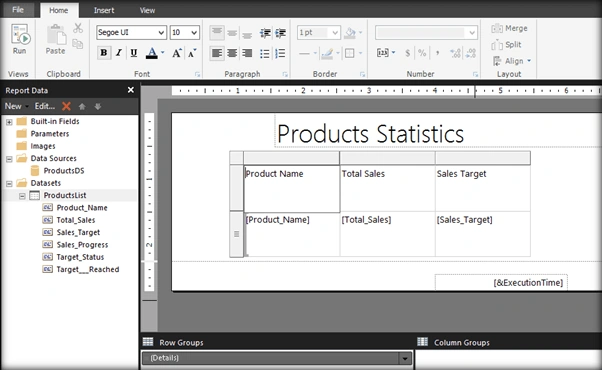602x370 pixels.
Task: Open the Edit... button in Report Data
Action: pyautogui.click(x=45, y=106)
